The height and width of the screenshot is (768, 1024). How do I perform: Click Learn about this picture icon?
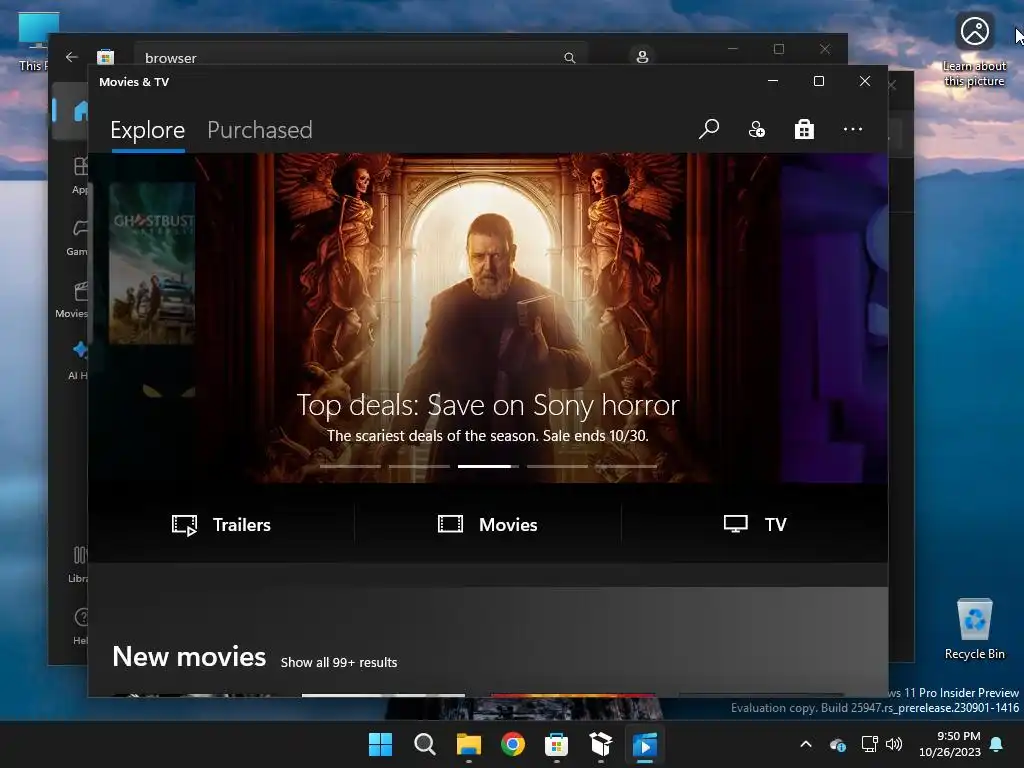tap(974, 49)
